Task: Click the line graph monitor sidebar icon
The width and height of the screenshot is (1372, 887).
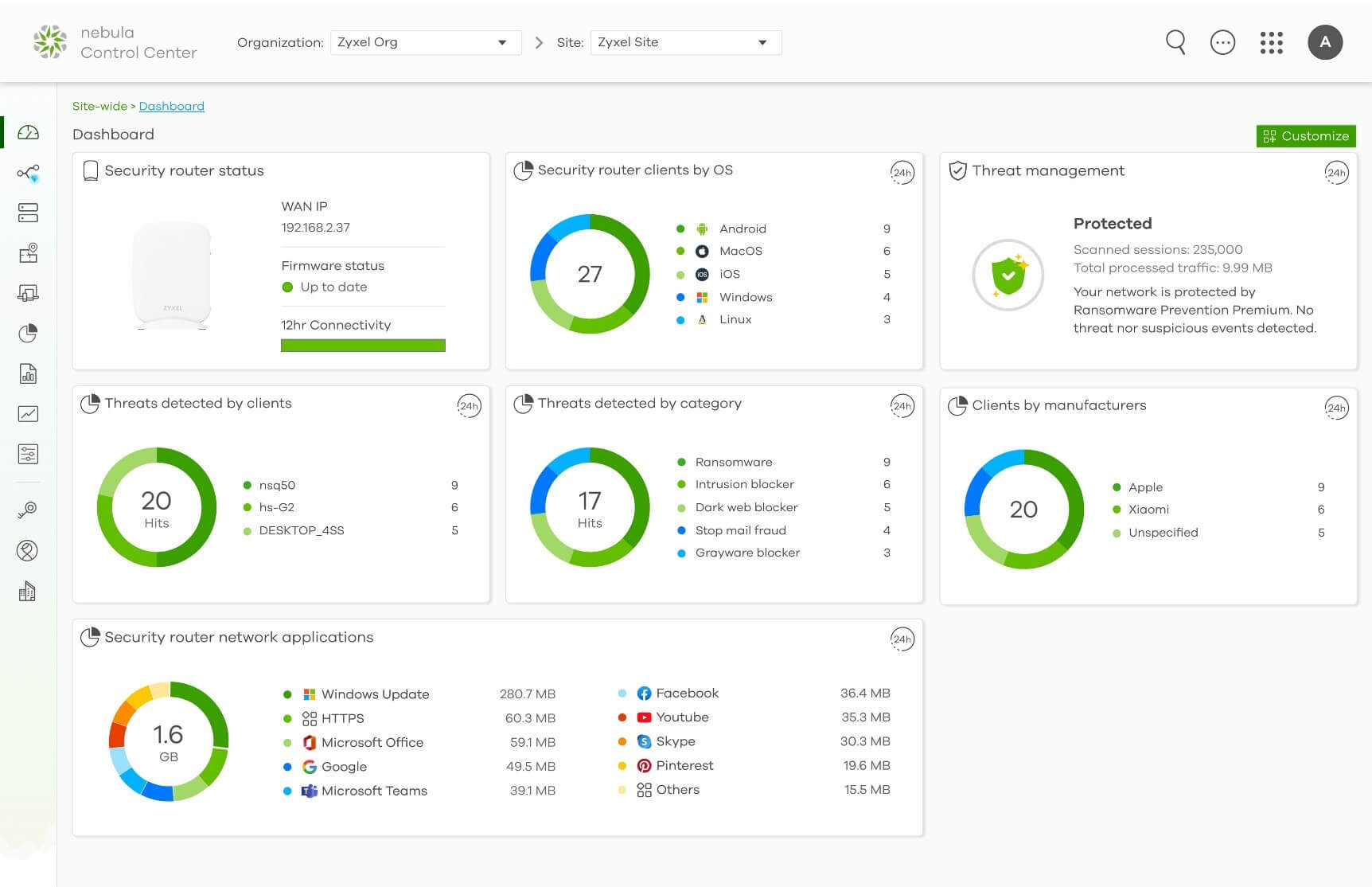Action: pyautogui.click(x=28, y=414)
